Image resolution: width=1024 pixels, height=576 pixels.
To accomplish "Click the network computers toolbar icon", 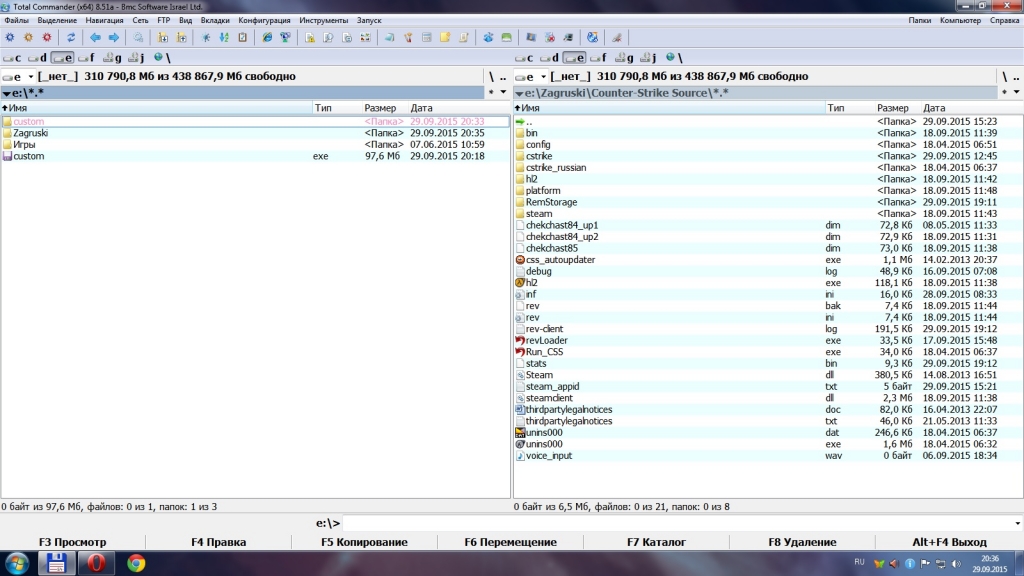I will coord(285,37).
